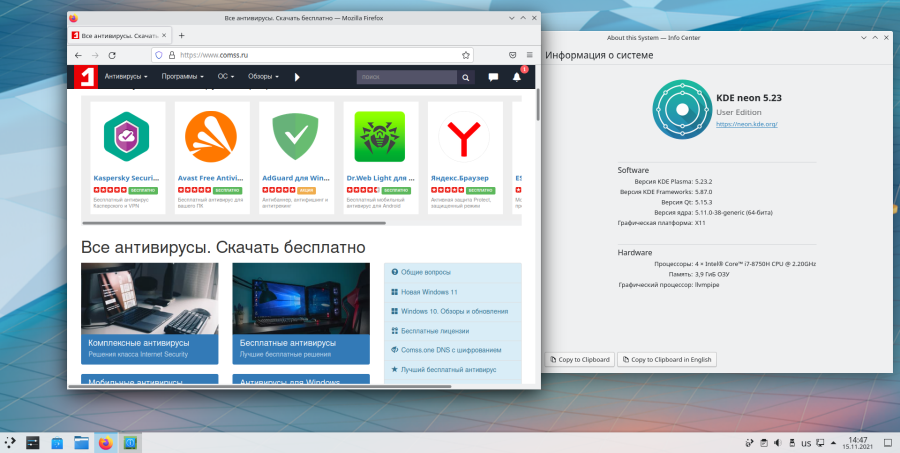This screenshot has height=453, width=900.
Task: Open AdGuard shield card image
Action: 295,137
